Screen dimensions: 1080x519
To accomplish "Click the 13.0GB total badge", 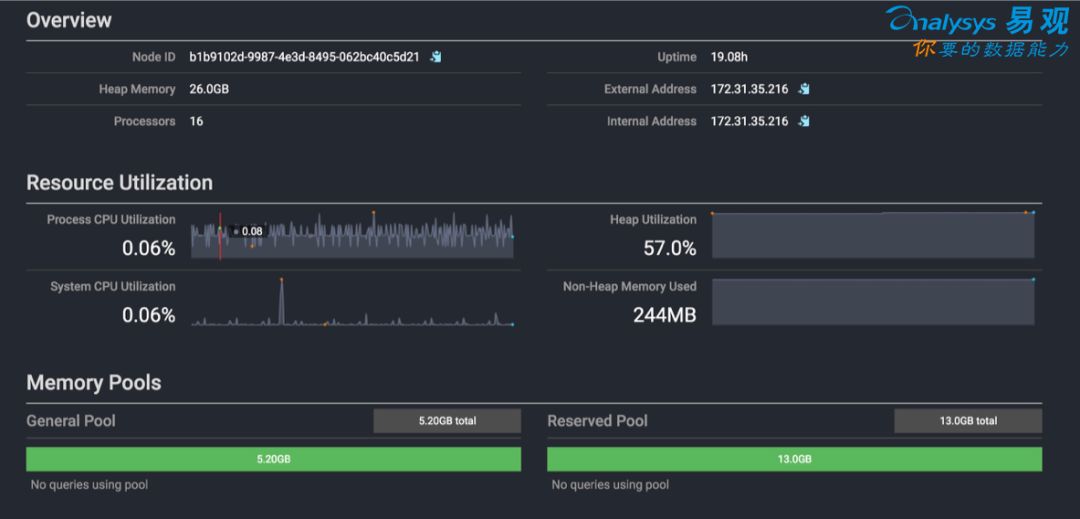I will coord(968,421).
